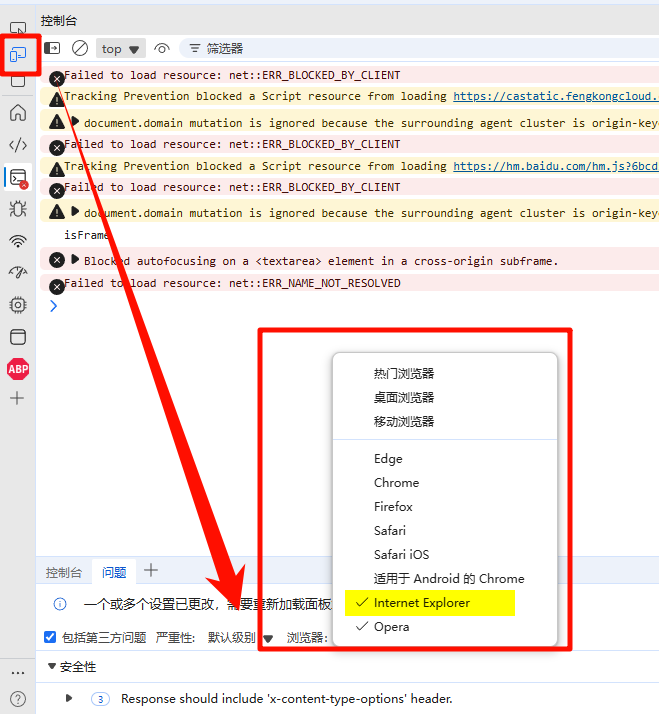659x714 pixels.
Task: Expand the first document.domain mutation warning
Action: (75, 122)
